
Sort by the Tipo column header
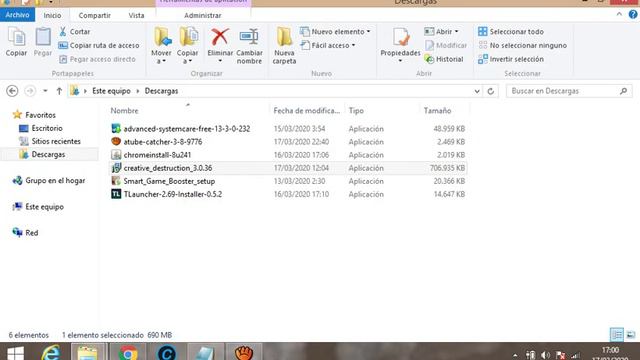coord(356,111)
